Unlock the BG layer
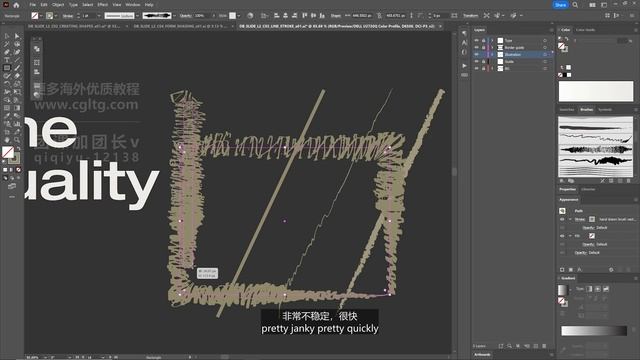Screen dimensions: 640x360 (x=484, y=68)
